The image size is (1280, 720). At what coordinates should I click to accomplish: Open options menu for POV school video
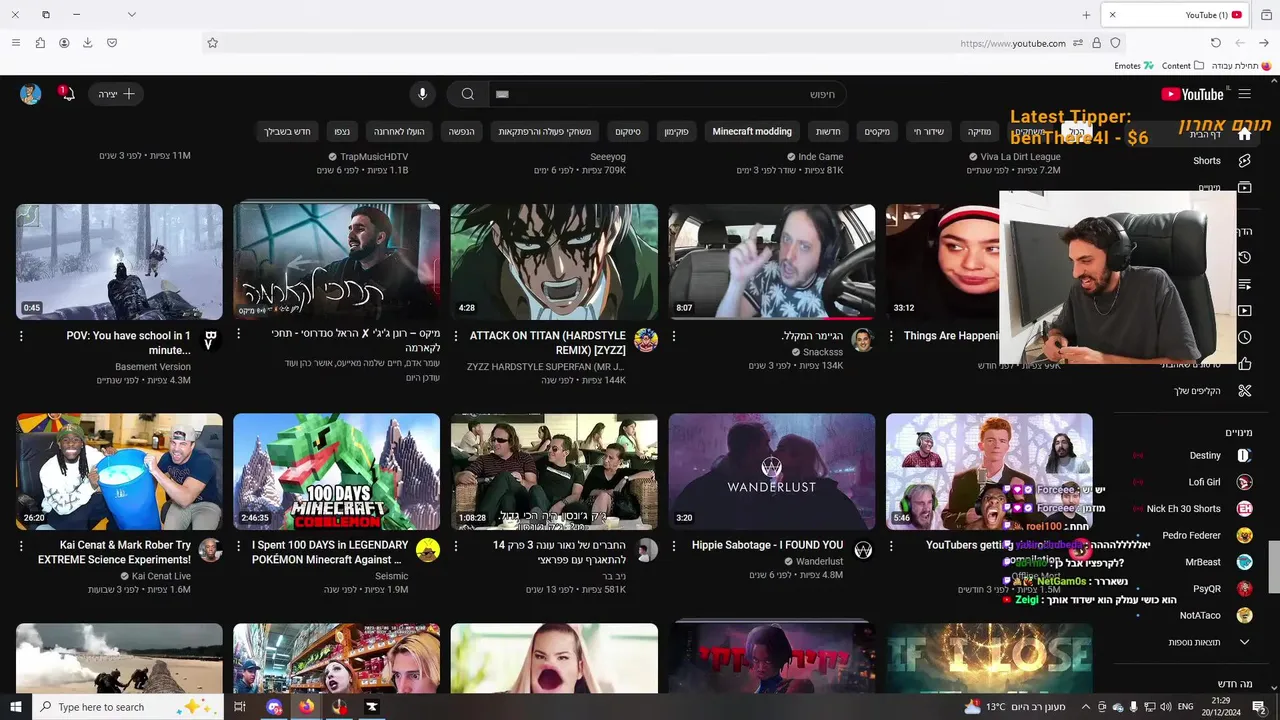pos(21,337)
